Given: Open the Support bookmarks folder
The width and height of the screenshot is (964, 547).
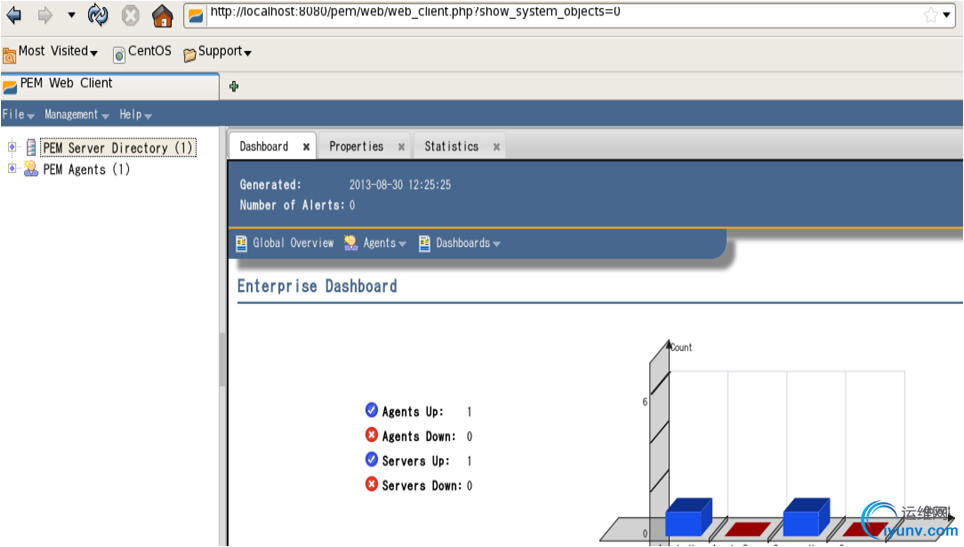Looking at the screenshot, I should click(217, 52).
